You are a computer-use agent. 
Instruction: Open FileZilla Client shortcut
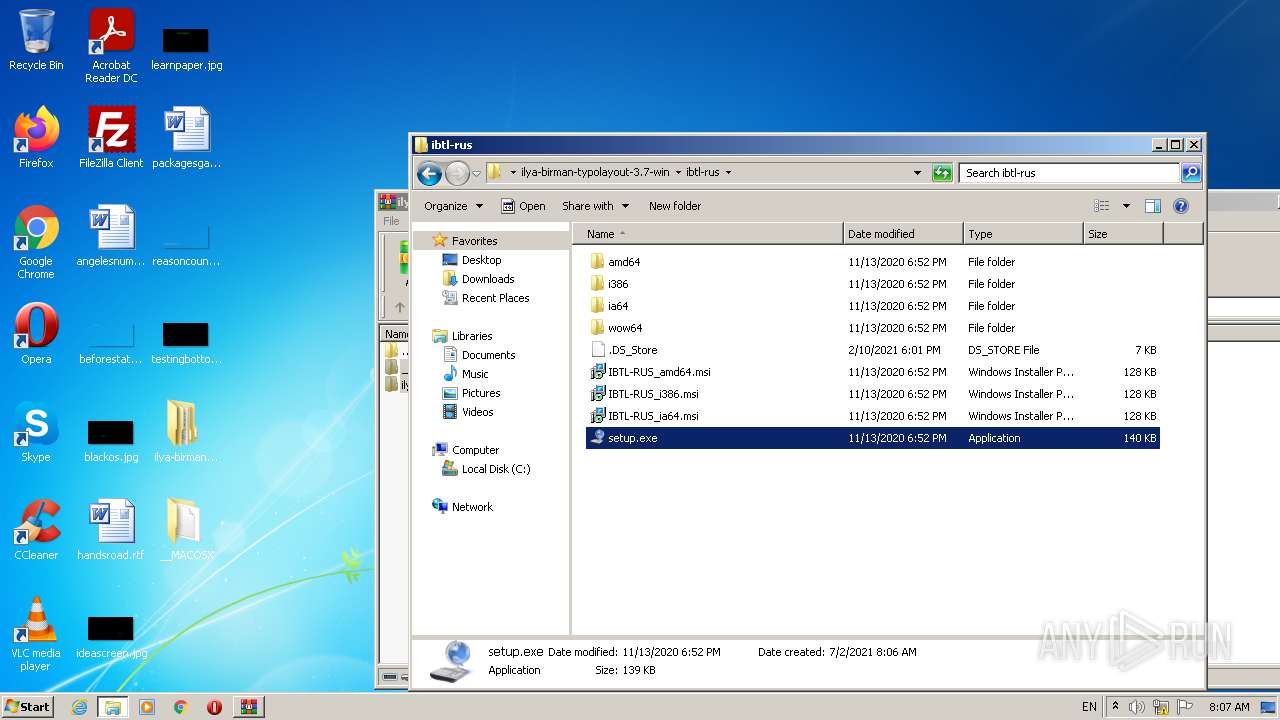coord(111,138)
